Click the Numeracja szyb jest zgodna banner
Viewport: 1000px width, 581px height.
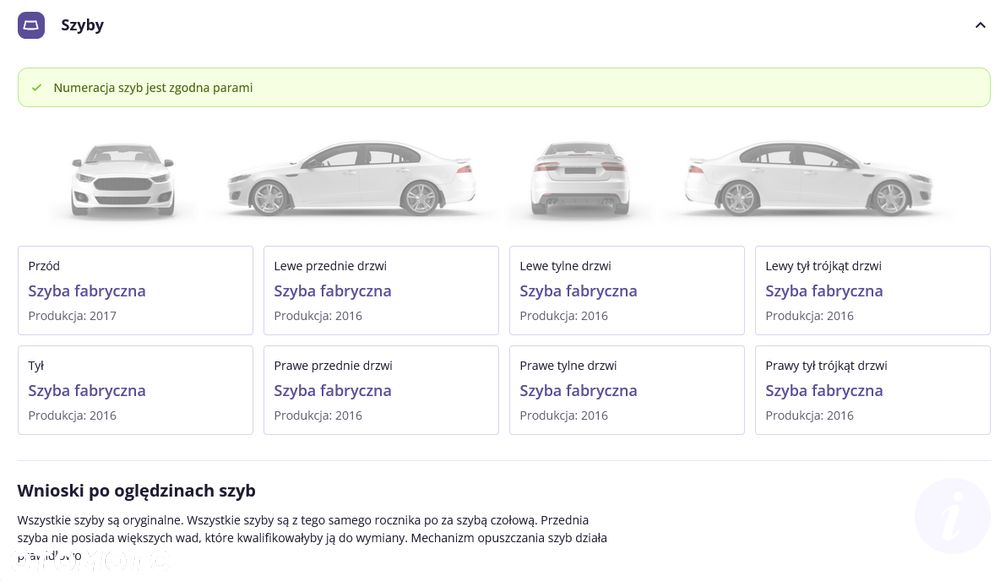pyautogui.click(x=504, y=87)
